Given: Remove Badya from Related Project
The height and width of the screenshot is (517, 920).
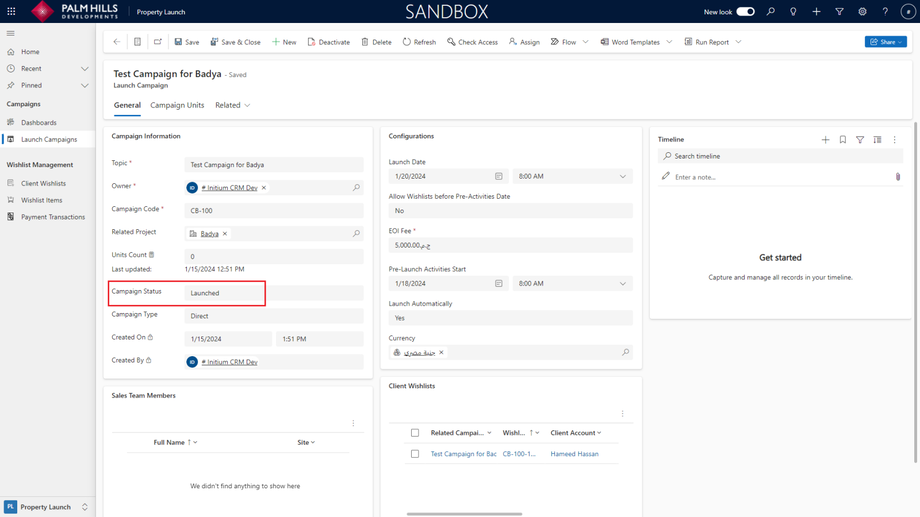Looking at the screenshot, I should coord(225,234).
